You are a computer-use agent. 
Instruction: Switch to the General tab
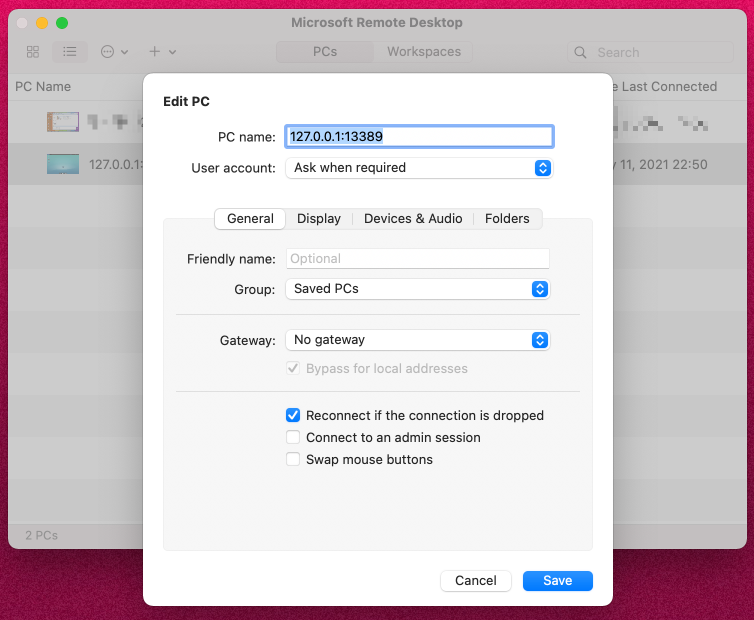click(x=250, y=219)
